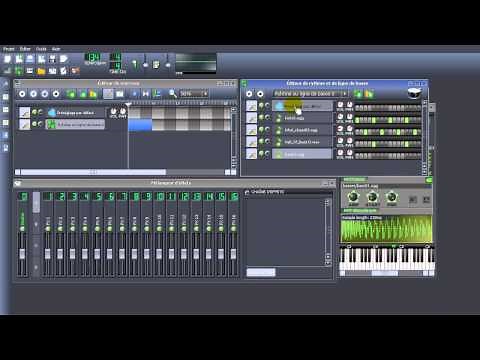
Task: Adjust the volume knob of the third beat track
Action: (340, 129)
